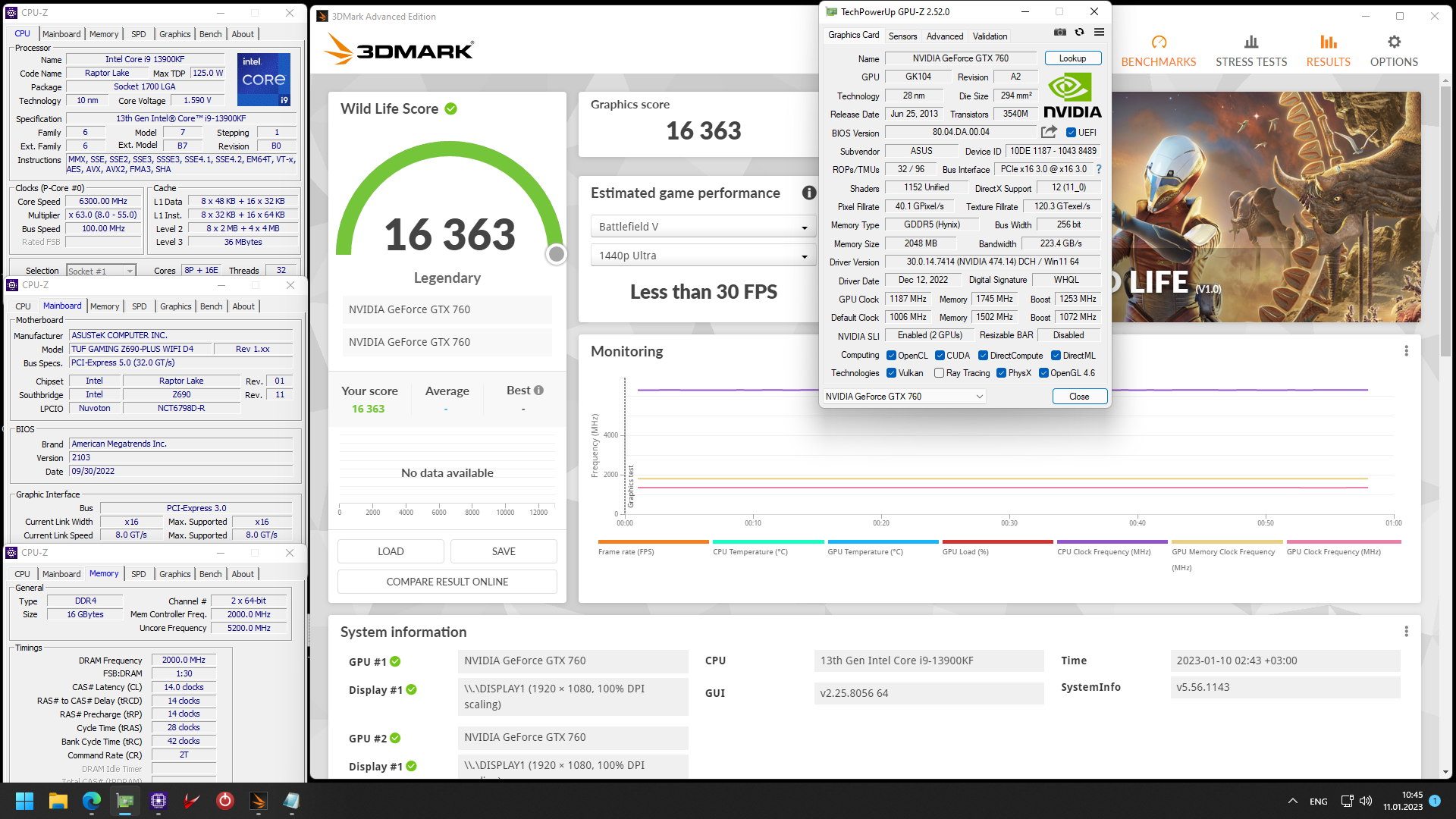
Task: Open the CPU-Z Socket #1 selection dropdown
Action: [x=100, y=271]
